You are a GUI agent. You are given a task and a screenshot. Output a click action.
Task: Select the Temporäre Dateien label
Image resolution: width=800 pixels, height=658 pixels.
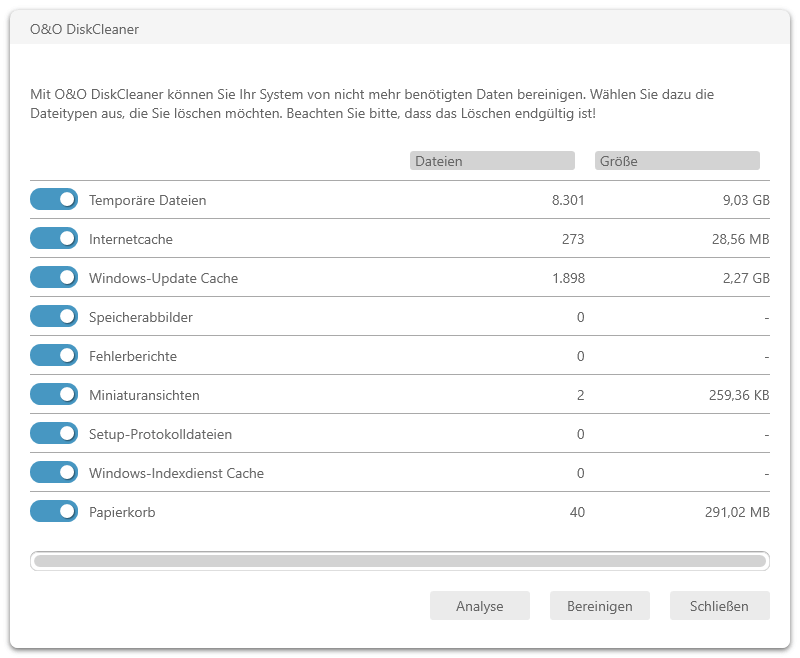147,200
